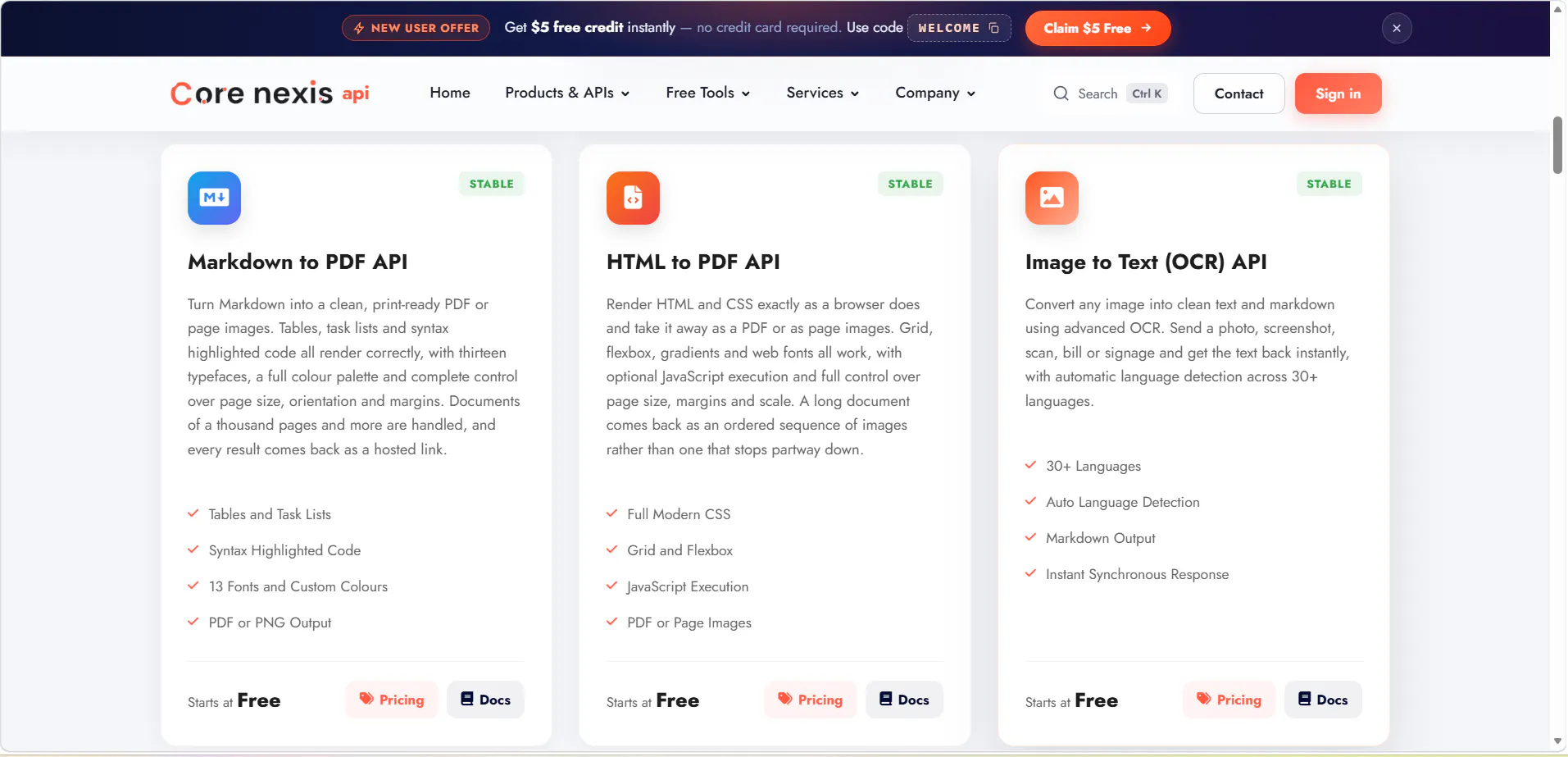Screen dimensions: 1568x757
Task: Click the Markdown to PDF API icon
Action: click(x=214, y=198)
